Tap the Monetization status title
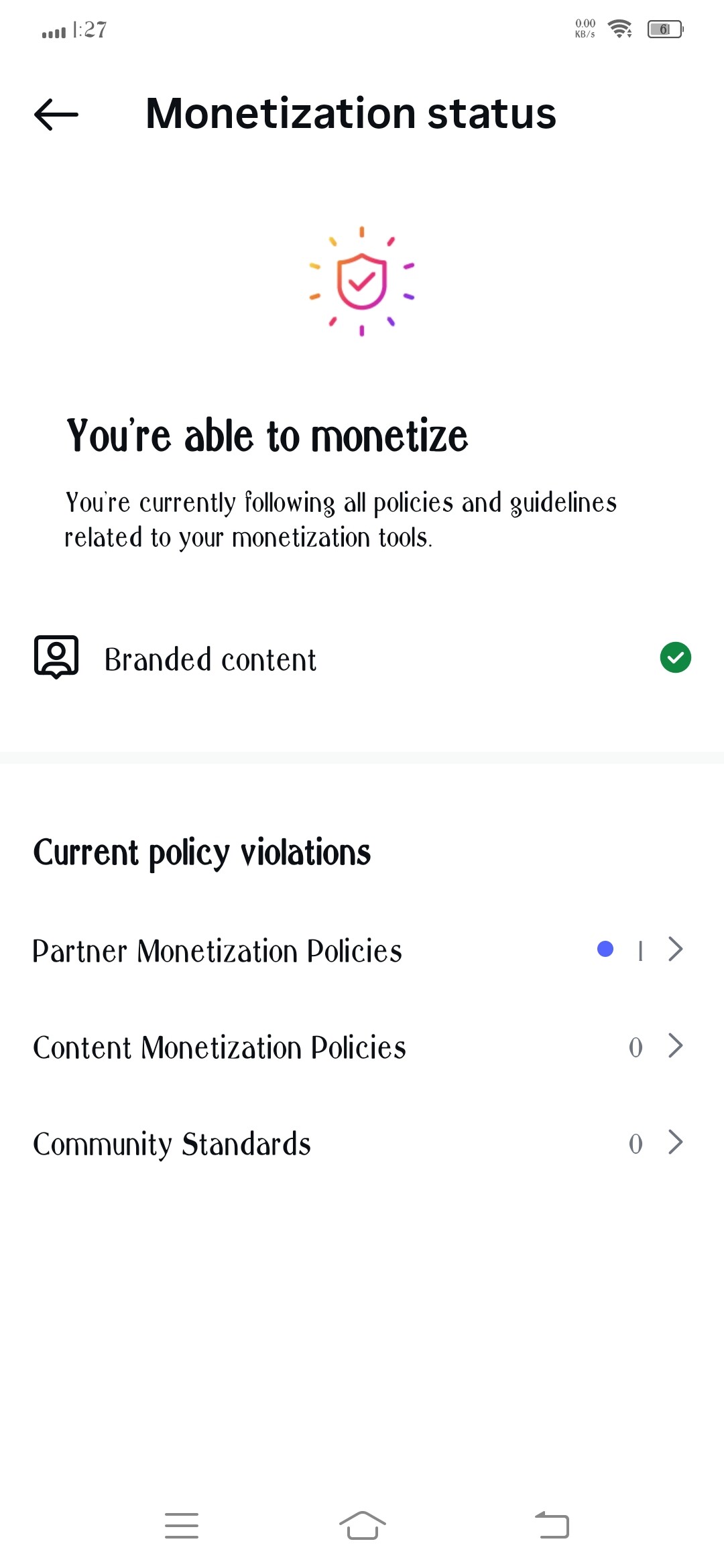 coord(351,113)
